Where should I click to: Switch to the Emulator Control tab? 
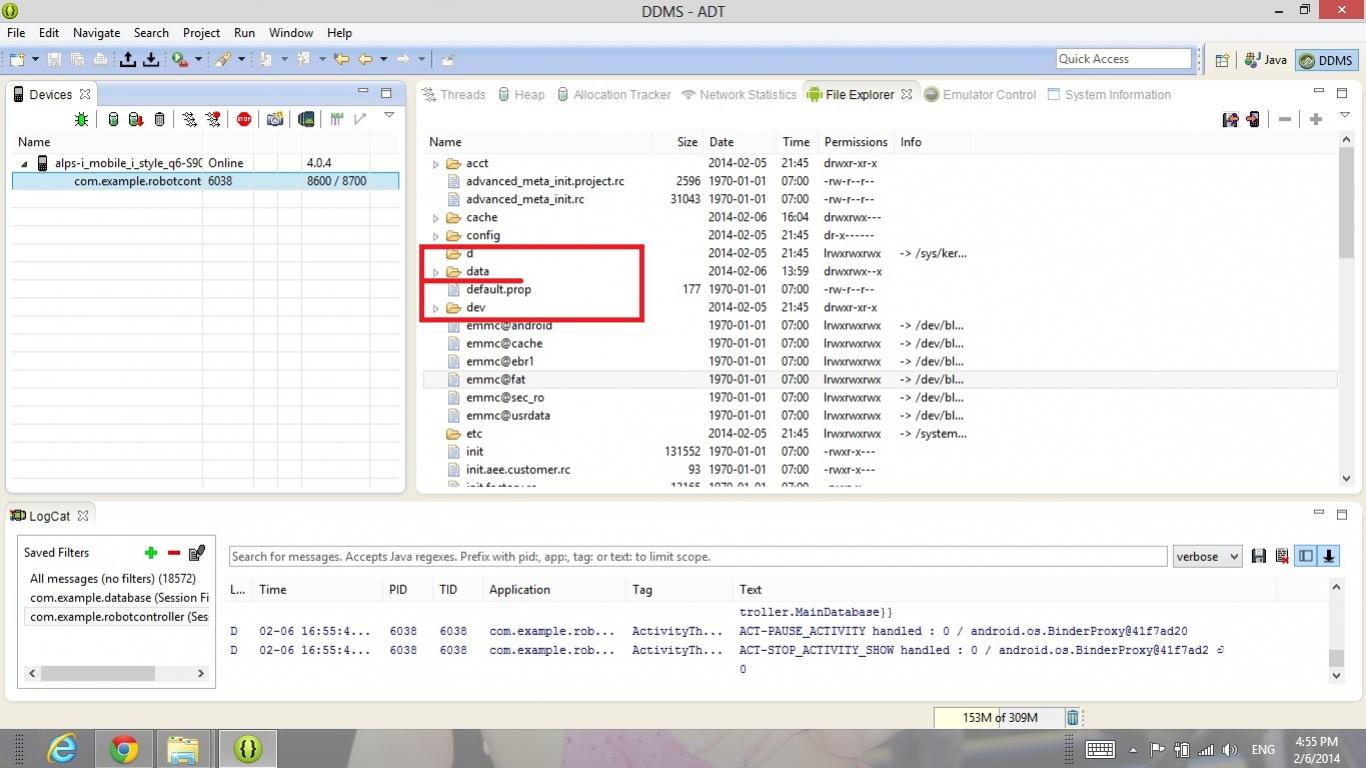coord(980,94)
